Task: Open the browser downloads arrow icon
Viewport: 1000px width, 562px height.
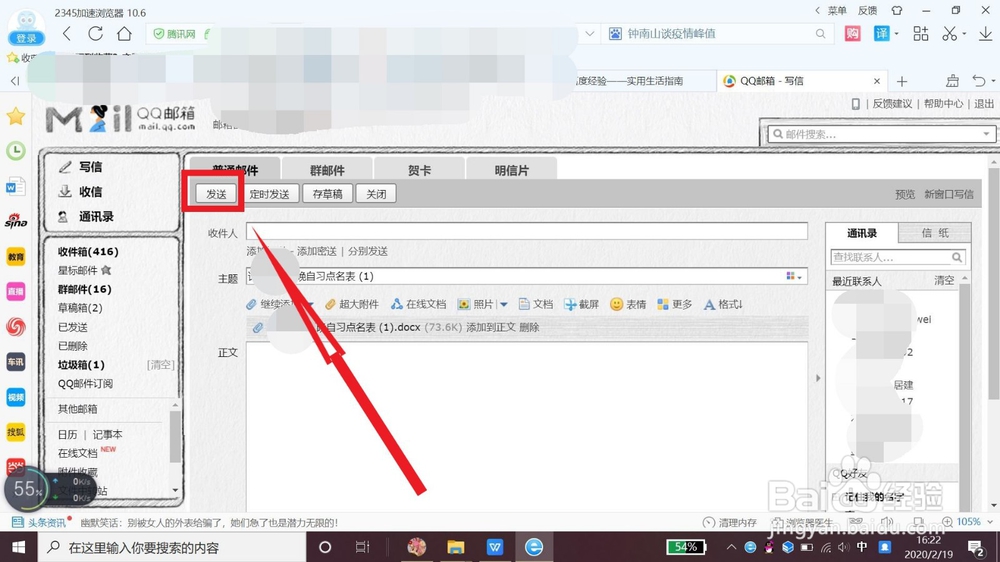Action: pyautogui.click(x=985, y=34)
